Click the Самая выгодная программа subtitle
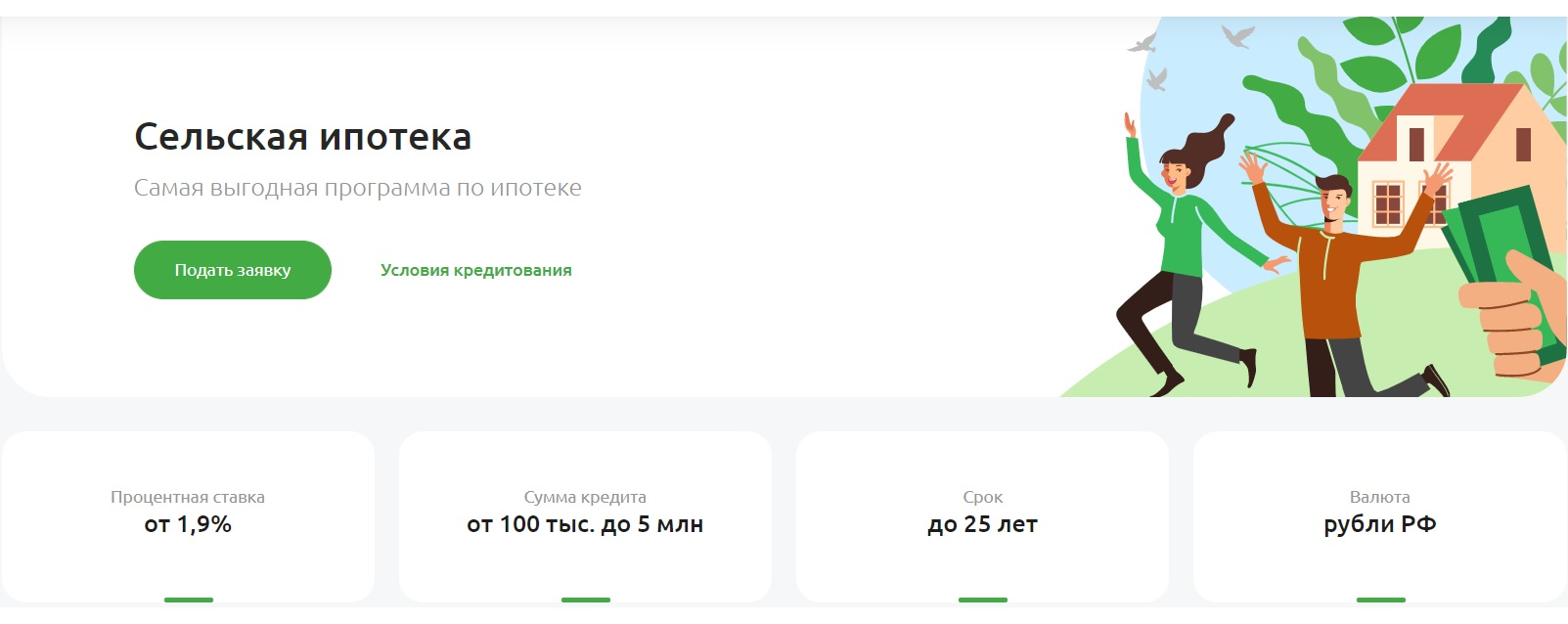The image size is (1568, 624). (x=357, y=188)
